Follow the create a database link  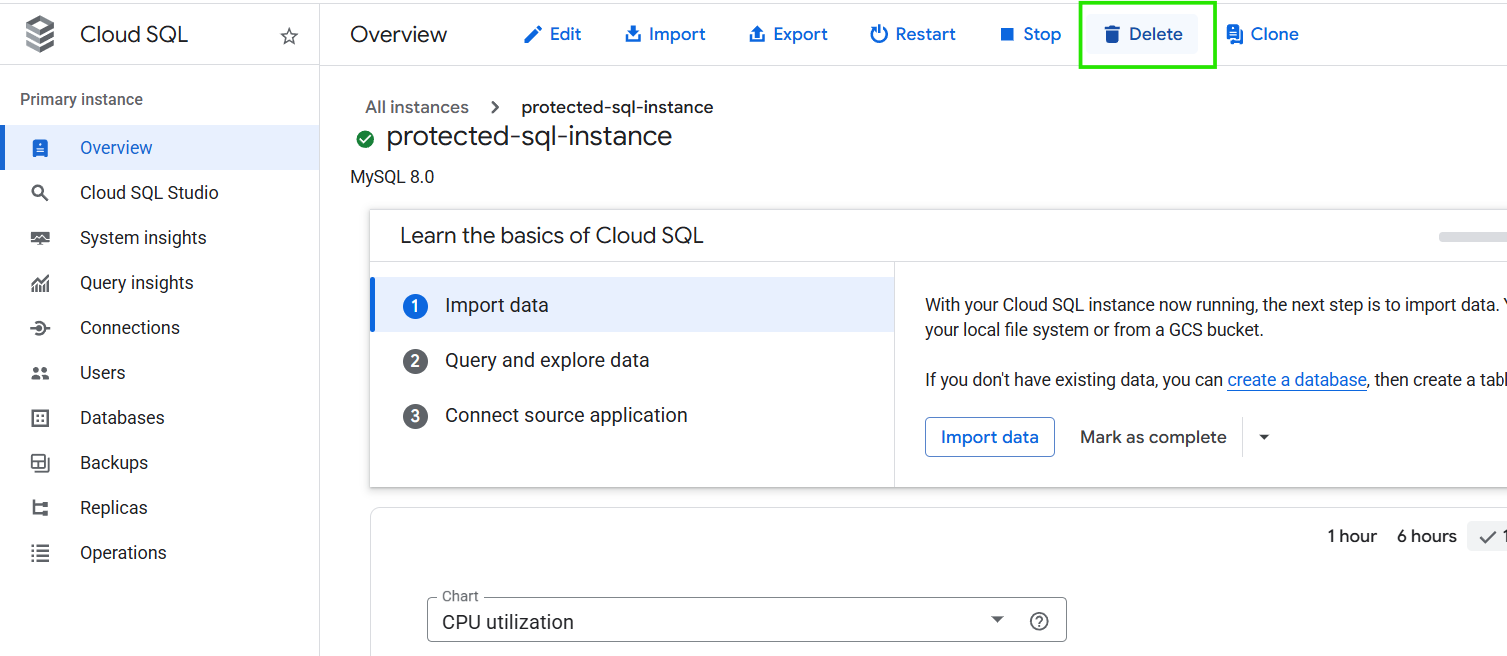[x=1296, y=380]
